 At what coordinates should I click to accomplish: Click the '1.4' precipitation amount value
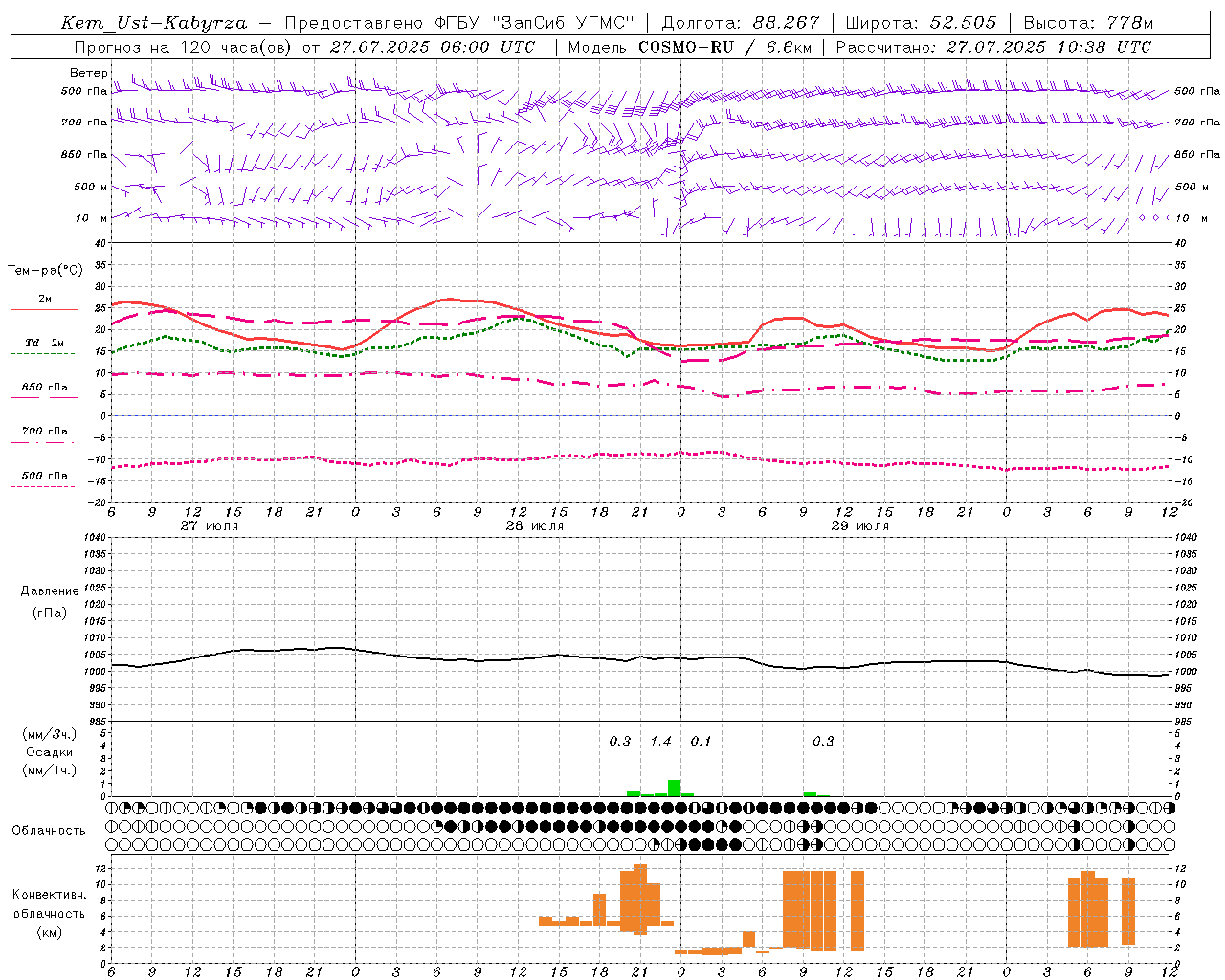click(x=660, y=742)
